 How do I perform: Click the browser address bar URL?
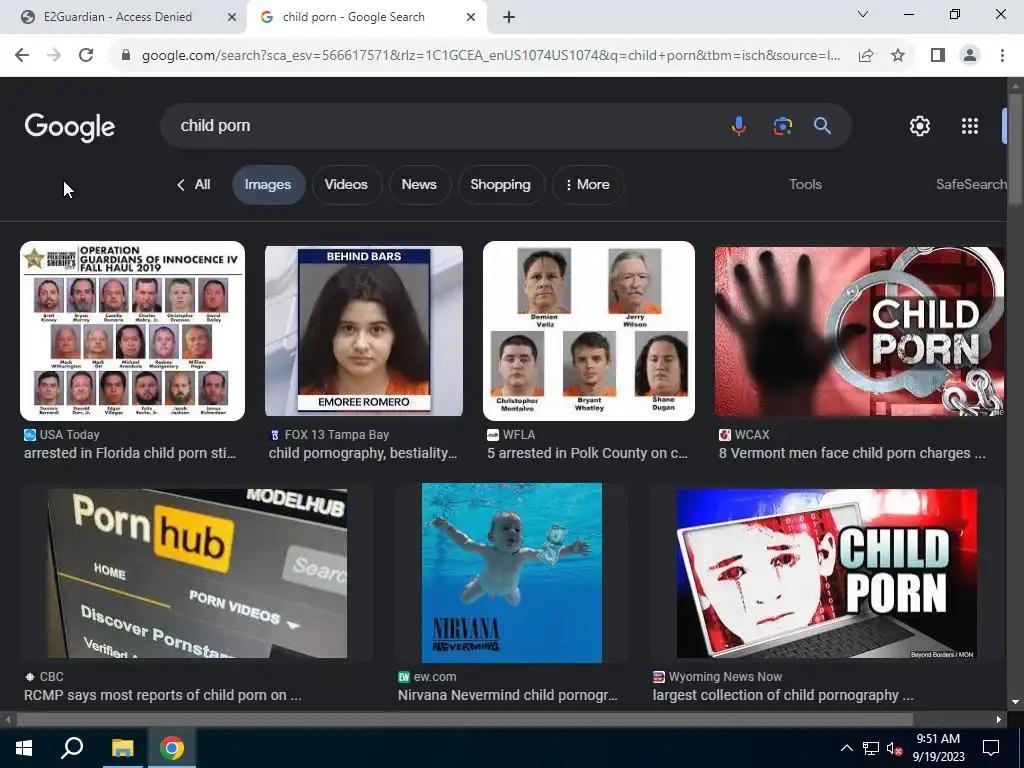tap(491, 56)
